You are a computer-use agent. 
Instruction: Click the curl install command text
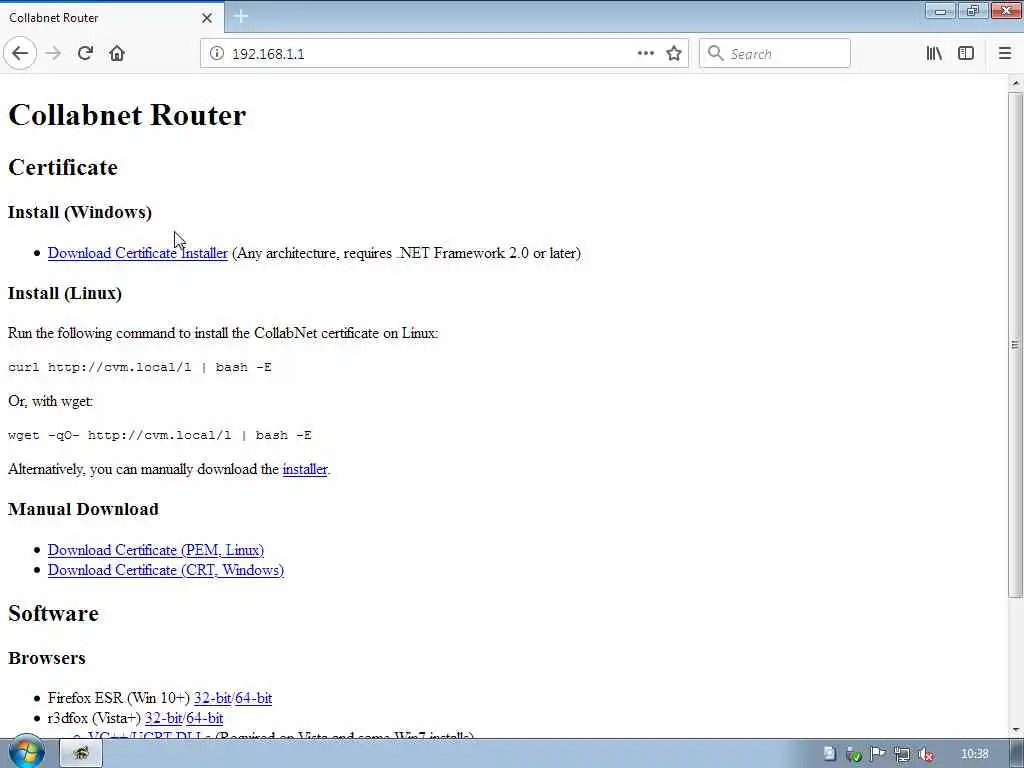[140, 368]
